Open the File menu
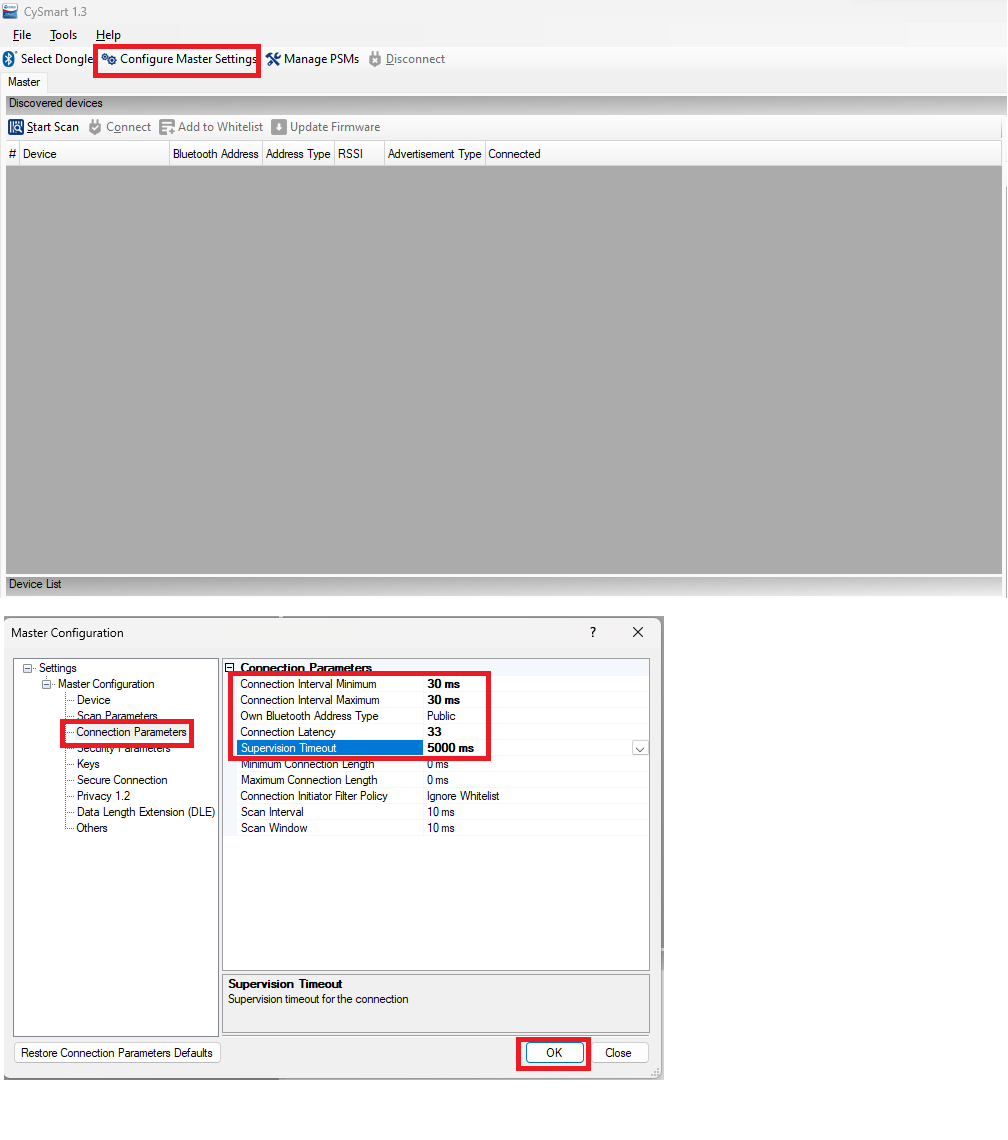The width and height of the screenshot is (1008, 1140). (22, 35)
